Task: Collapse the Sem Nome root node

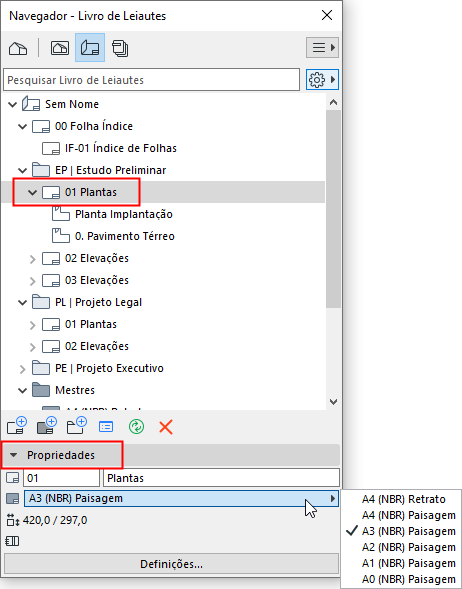Action: click(13, 104)
